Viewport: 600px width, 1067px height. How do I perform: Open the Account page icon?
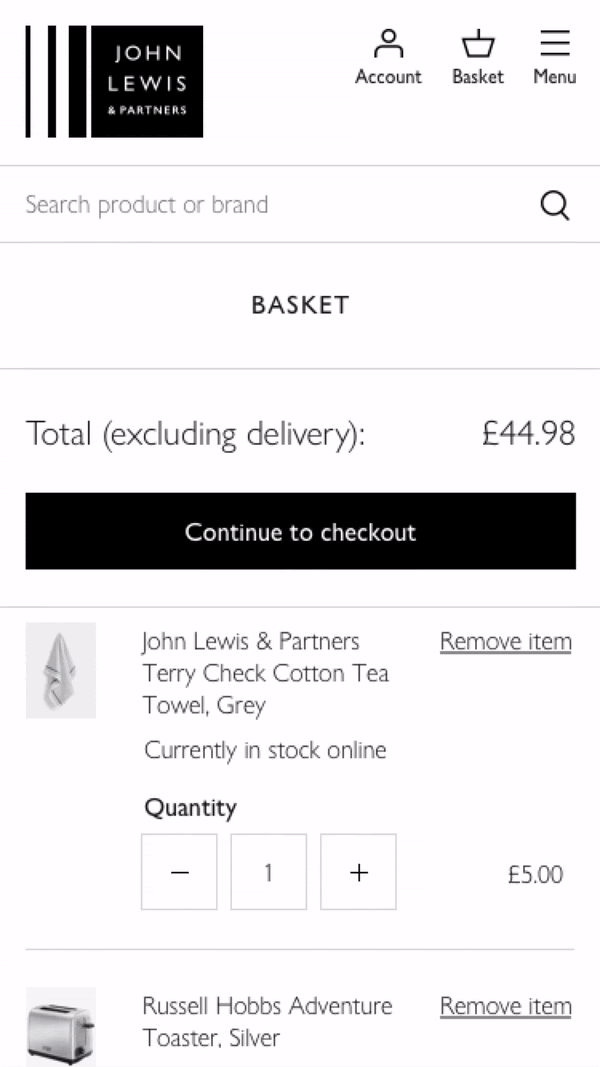click(388, 58)
